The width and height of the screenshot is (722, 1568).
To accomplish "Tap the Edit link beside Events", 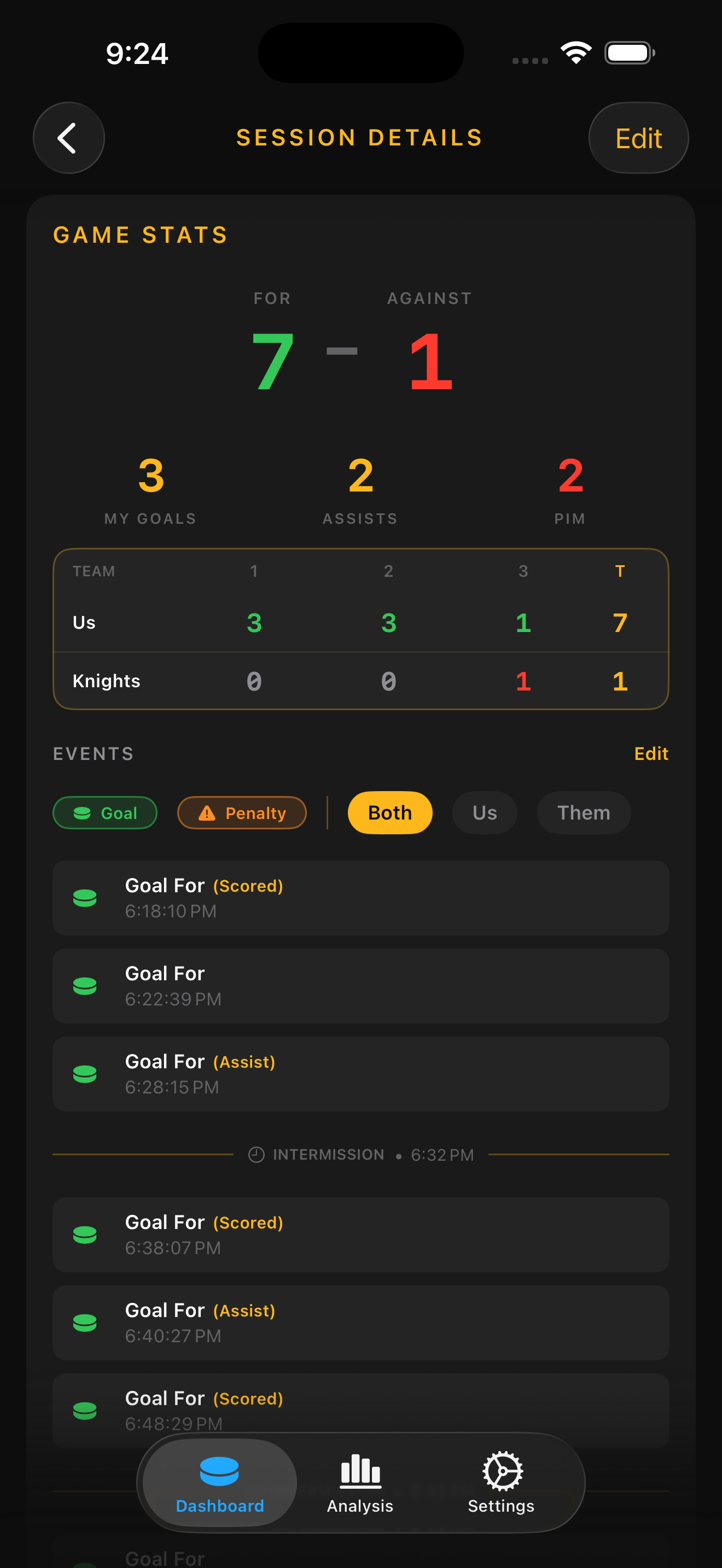I will click(651, 754).
